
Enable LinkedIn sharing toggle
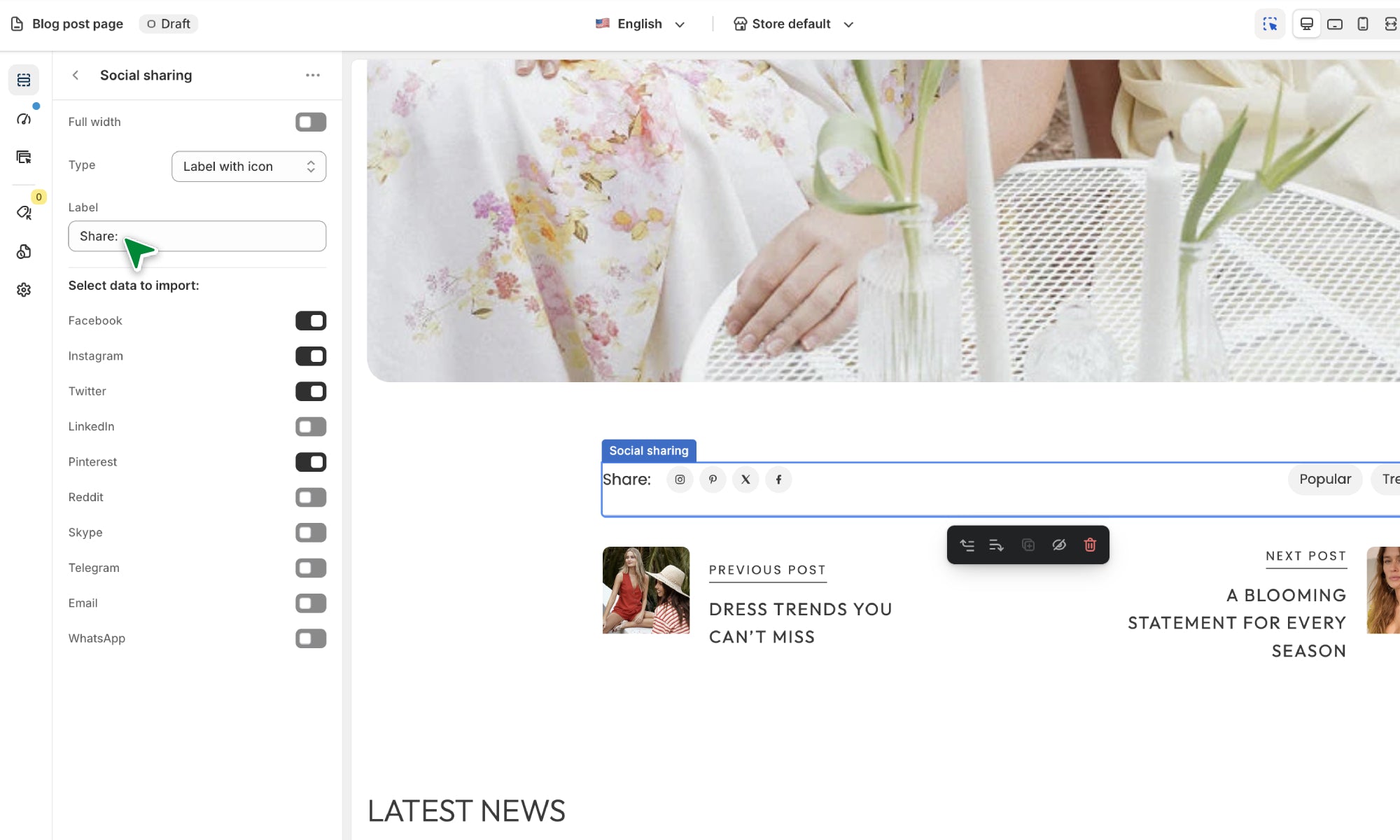pos(311,426)
